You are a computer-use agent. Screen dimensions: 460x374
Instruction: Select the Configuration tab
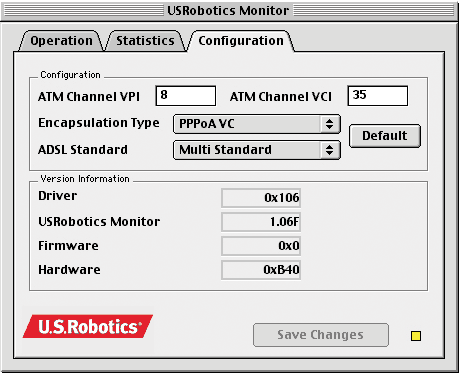[241, 41]
